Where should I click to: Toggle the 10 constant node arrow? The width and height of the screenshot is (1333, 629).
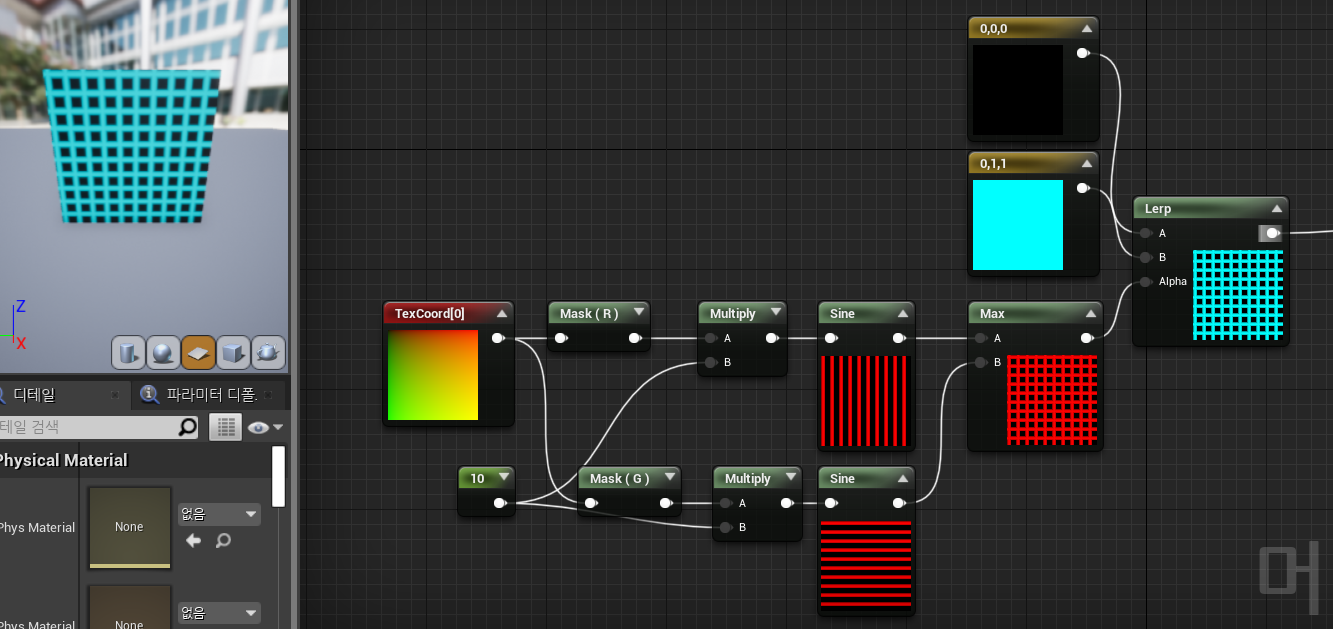(x=502, y=478)
